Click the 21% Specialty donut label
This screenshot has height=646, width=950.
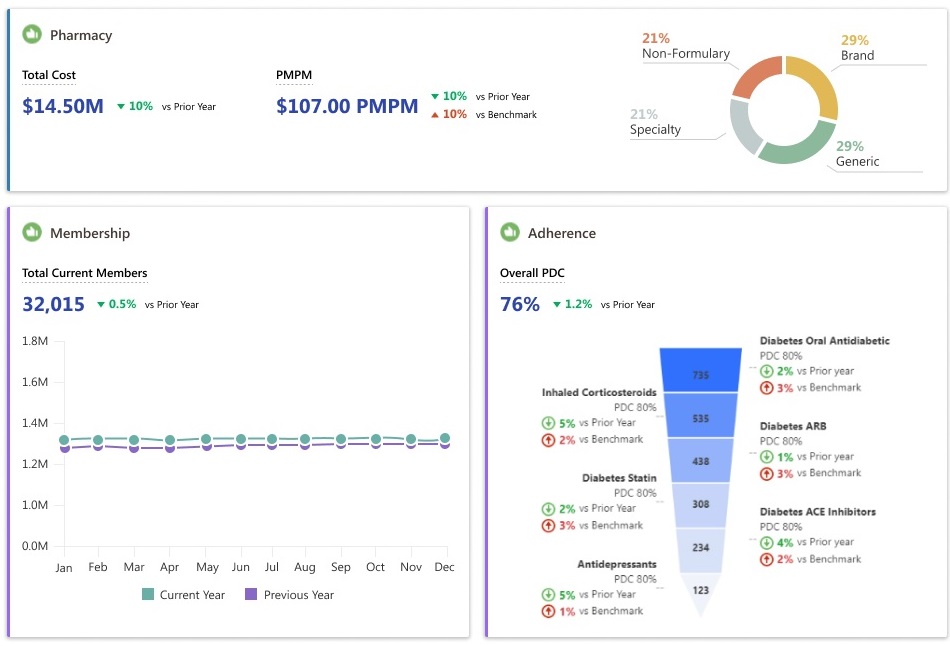tap(655, 122)
